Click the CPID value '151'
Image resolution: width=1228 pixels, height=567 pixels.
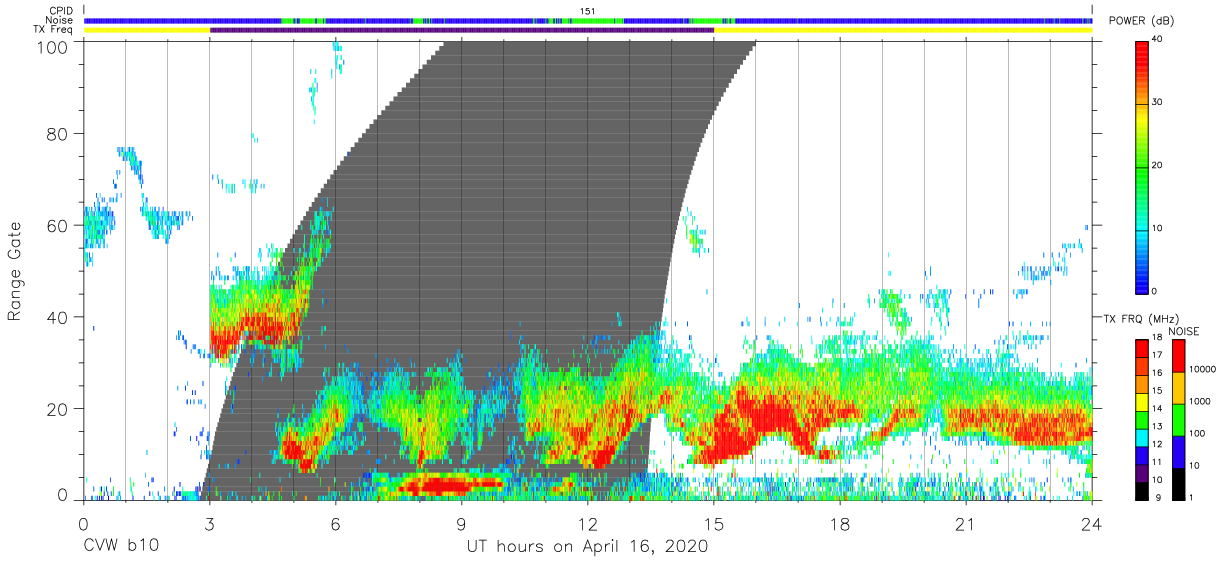[x=588, y=11]
